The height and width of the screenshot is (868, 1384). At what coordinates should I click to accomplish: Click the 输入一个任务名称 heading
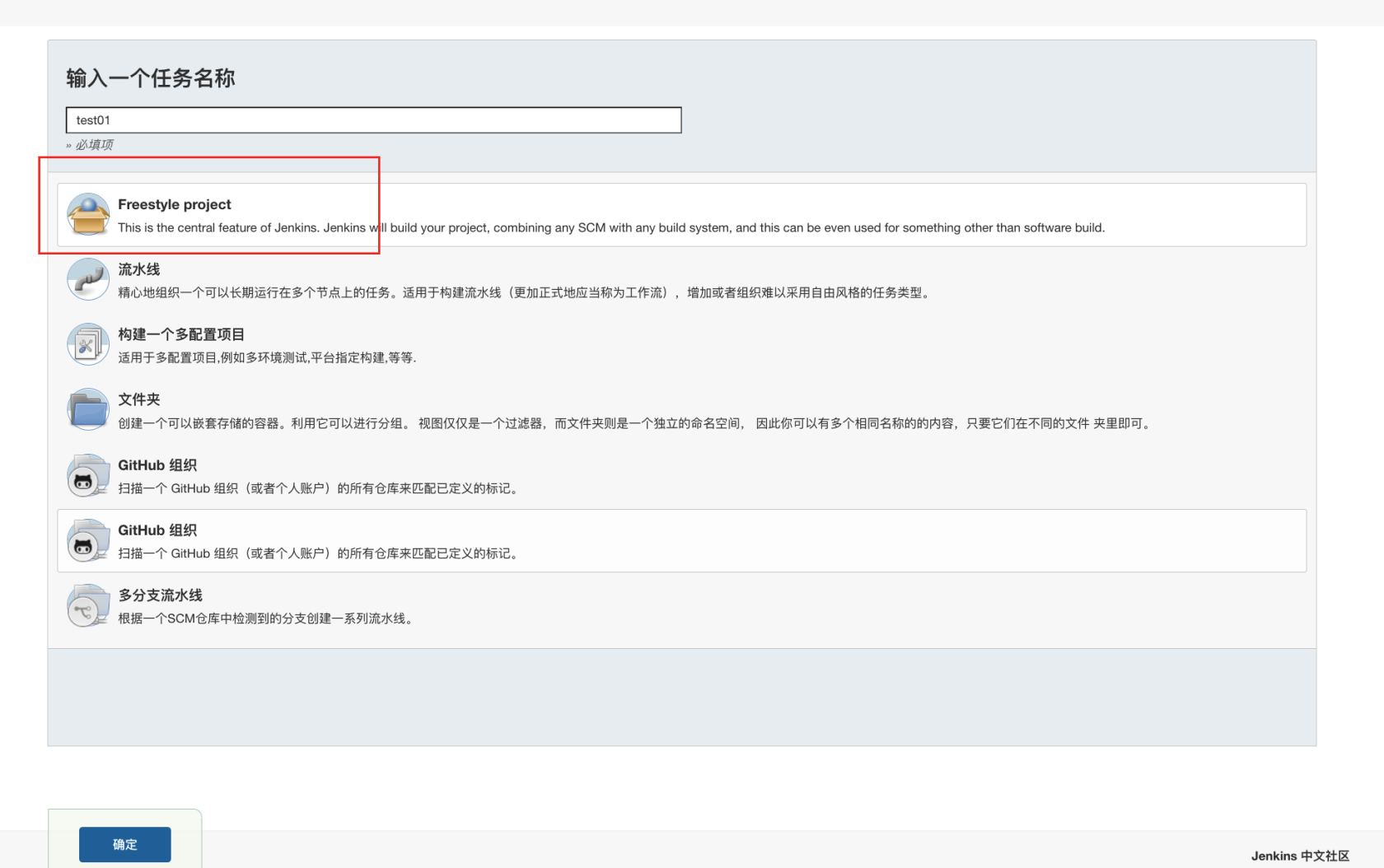(151, 78)
